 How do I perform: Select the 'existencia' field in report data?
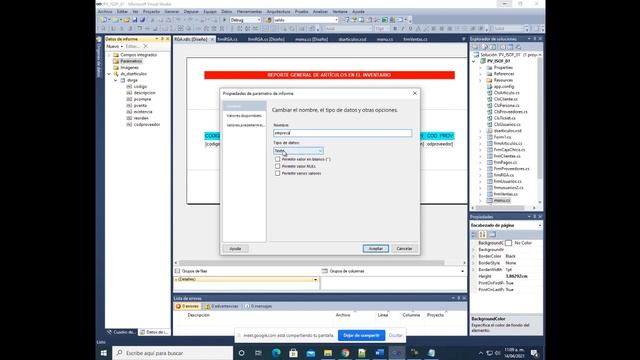143,112
